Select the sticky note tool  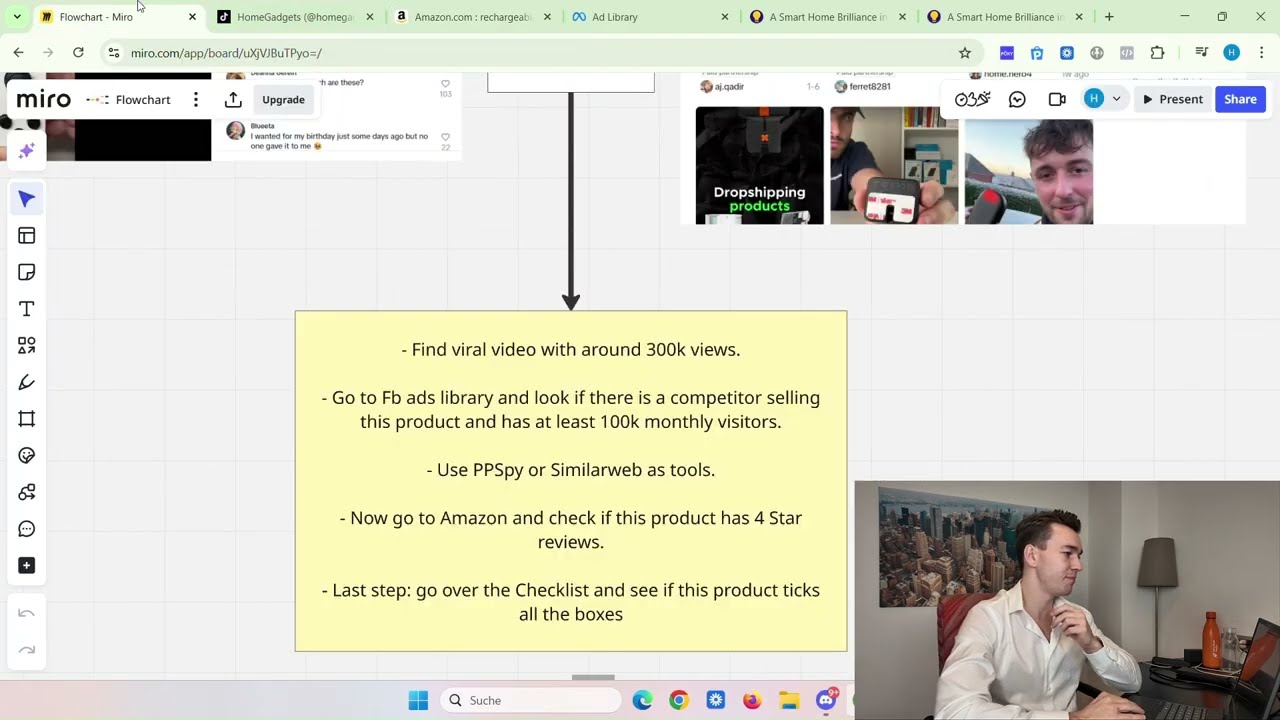coord(27,272)
